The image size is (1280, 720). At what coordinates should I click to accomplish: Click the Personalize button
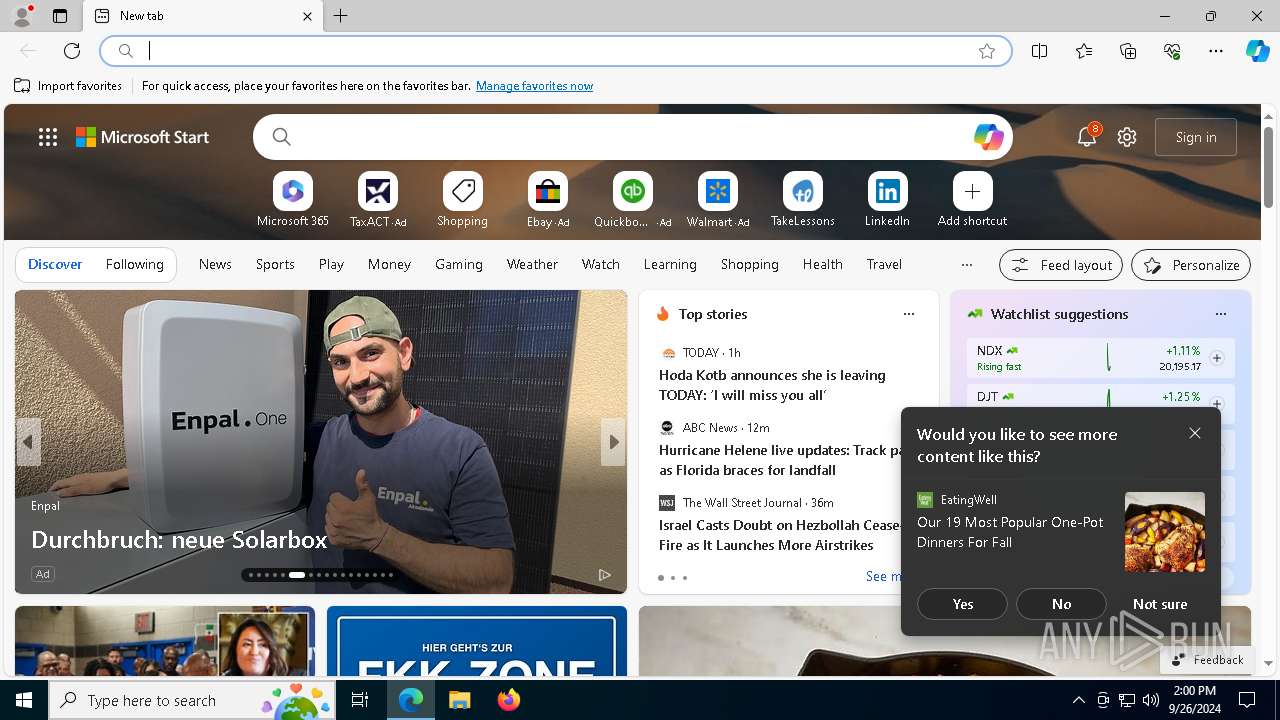(1191, 265)
